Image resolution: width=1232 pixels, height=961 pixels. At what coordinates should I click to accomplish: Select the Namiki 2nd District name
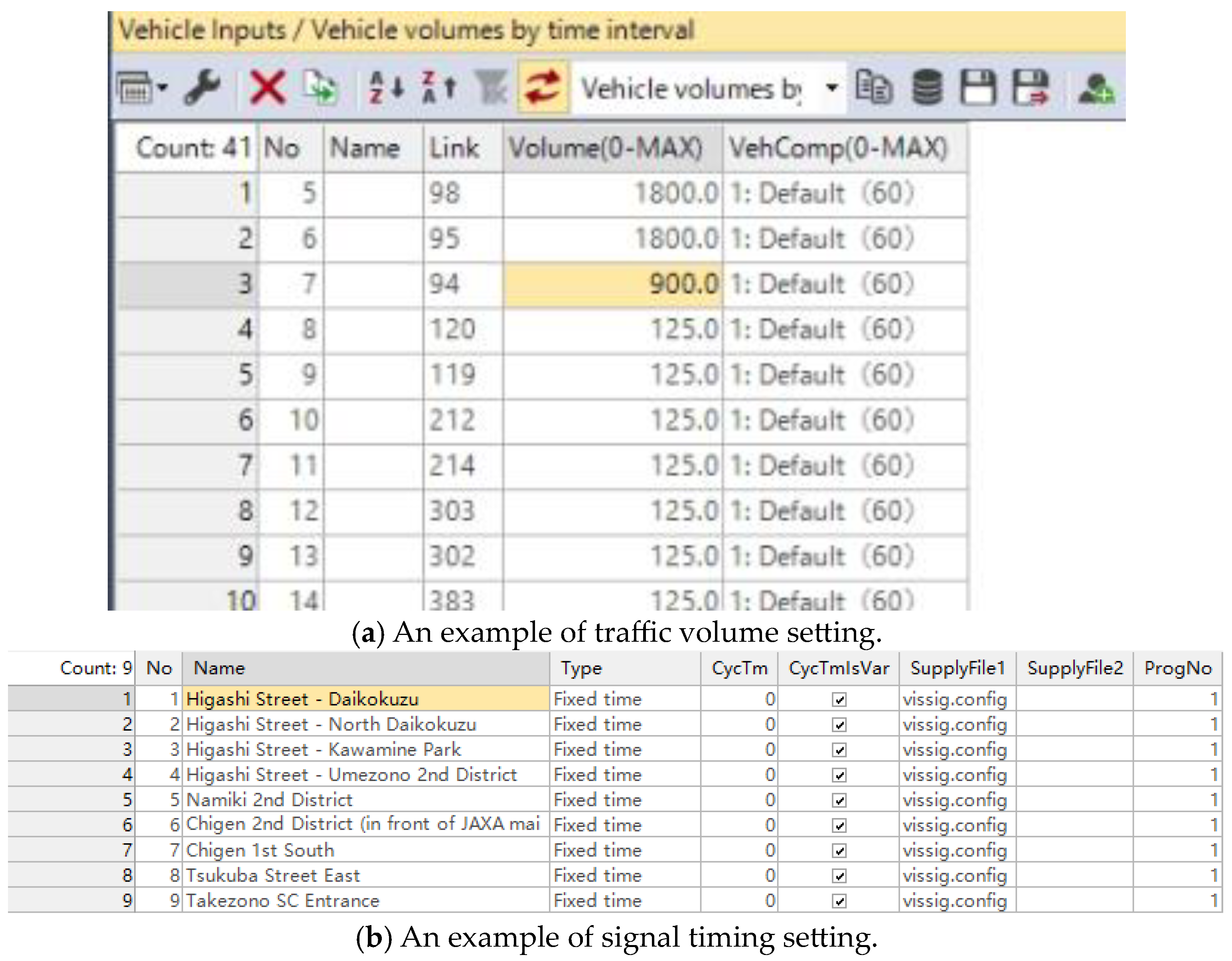[365, 800]
